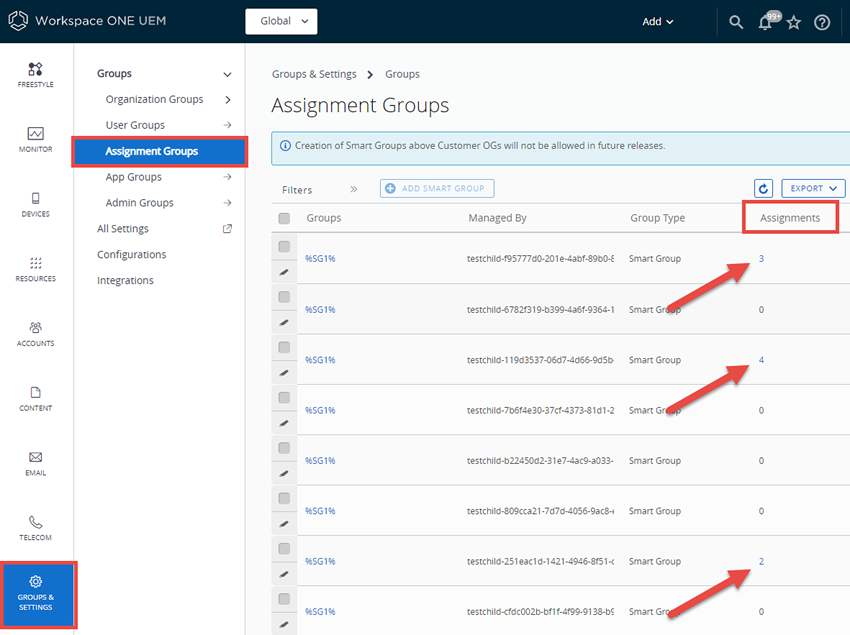Image resolution: width=850 pixels, height=635 pixels.
Task: Select App Groups menu item
Action: (133, 177)
